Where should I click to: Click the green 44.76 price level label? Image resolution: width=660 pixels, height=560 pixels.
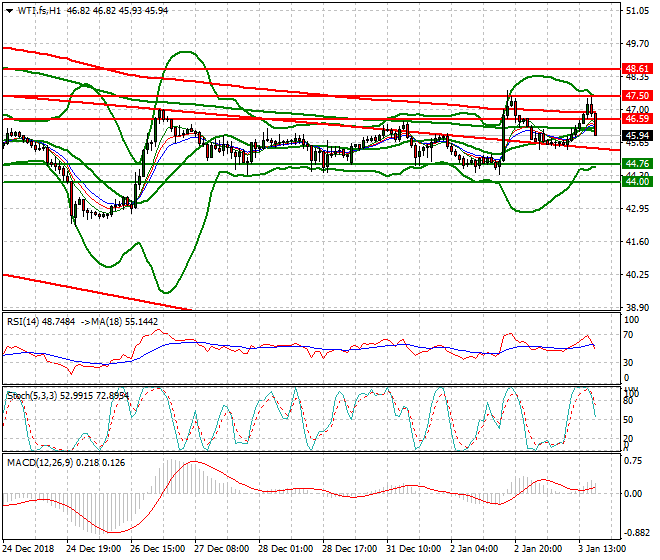(637, 163)
